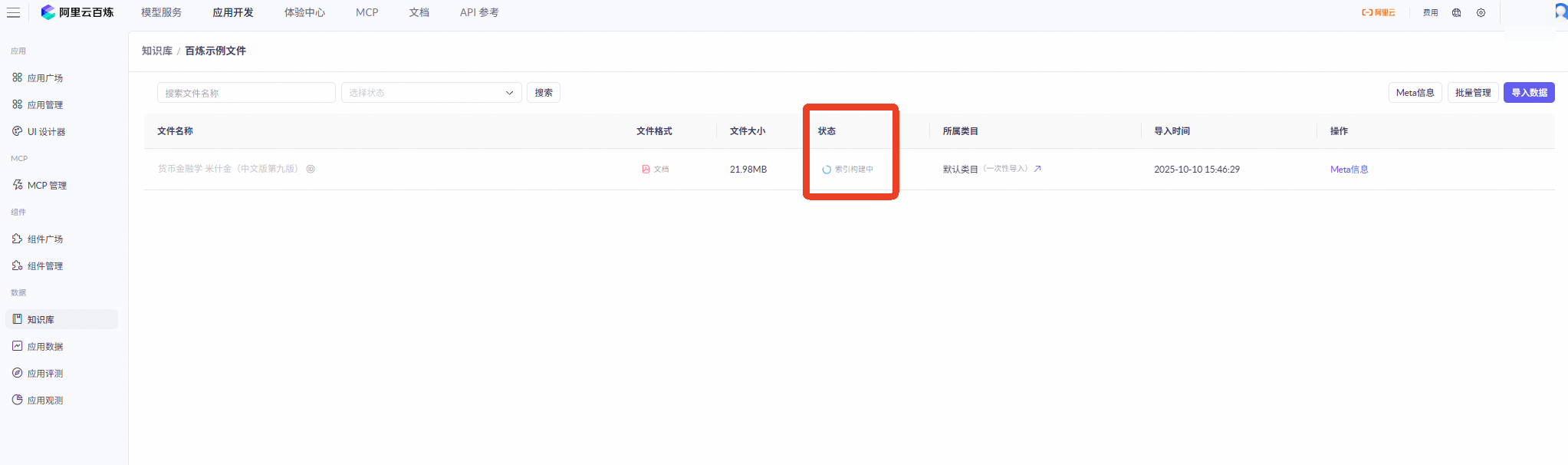Click the 状态 column header
1568x465 pixels.
(x=827, y=131)
